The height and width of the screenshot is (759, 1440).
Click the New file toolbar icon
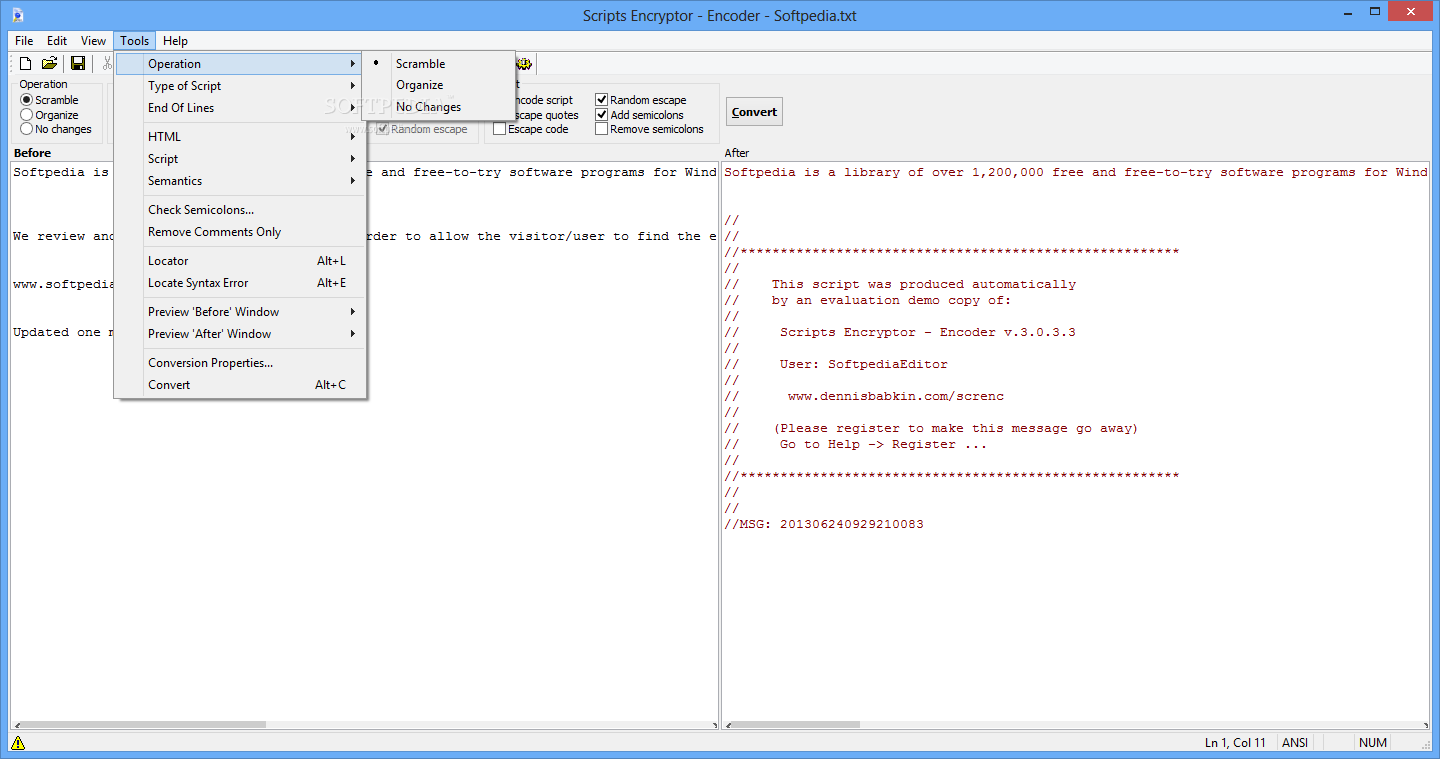tap(26, 63)
